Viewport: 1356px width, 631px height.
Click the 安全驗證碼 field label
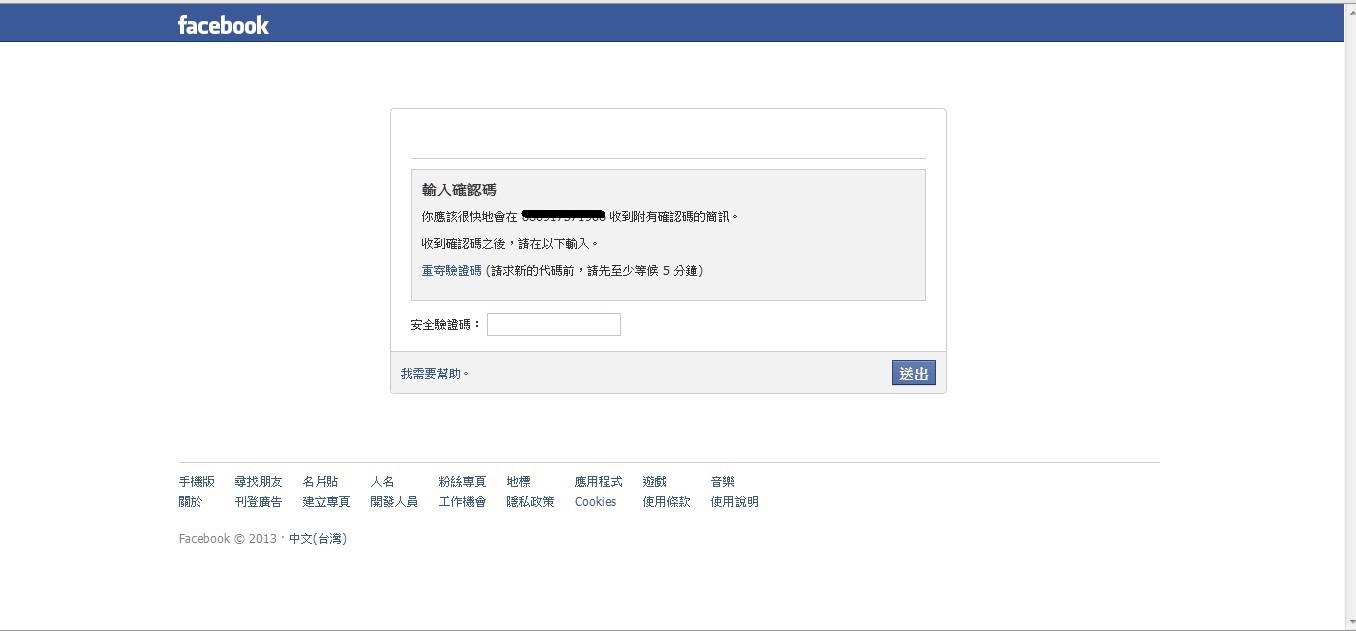(x=446, y=325)
